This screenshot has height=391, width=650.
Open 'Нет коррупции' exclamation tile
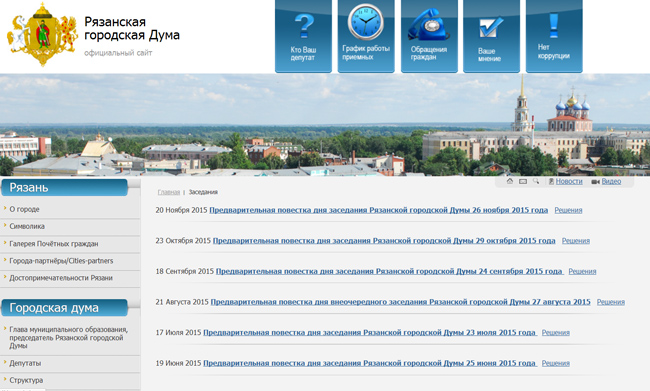pyautogui.click(x=554, y=36)
